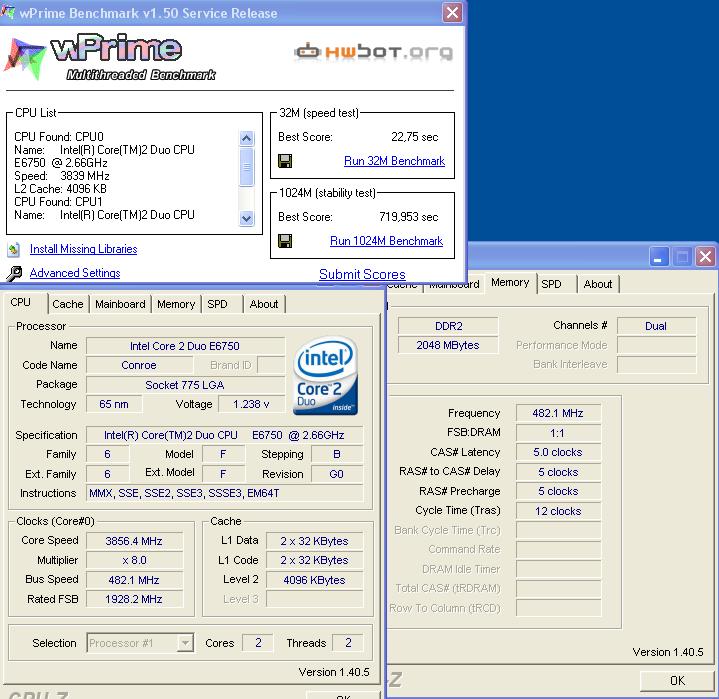Minimize the CPU-Z Memory window
Image resolution: width=719 pixels, height=699 pixels.
(658, 256)
